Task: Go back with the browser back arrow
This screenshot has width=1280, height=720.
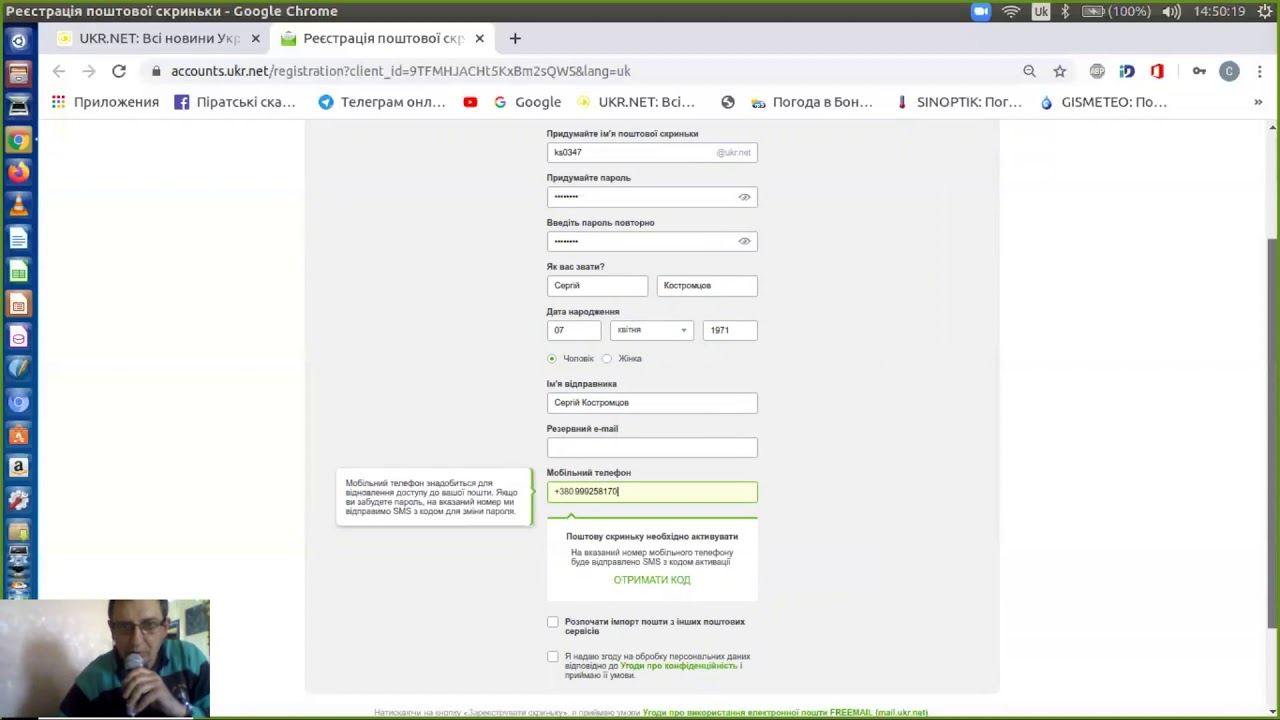Action: tap(59, 71)
